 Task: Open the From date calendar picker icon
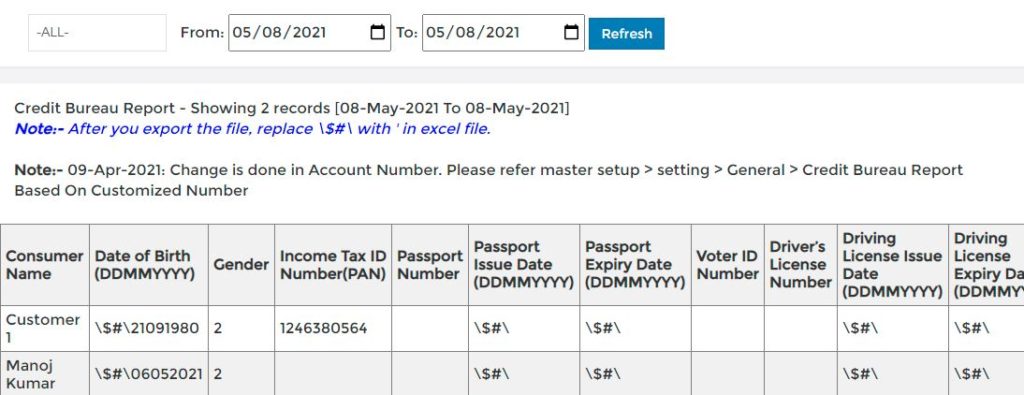(377, 32)
